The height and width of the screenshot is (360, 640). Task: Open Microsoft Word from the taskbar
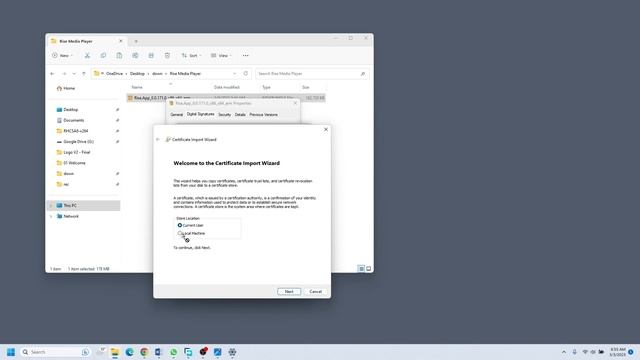159,352
